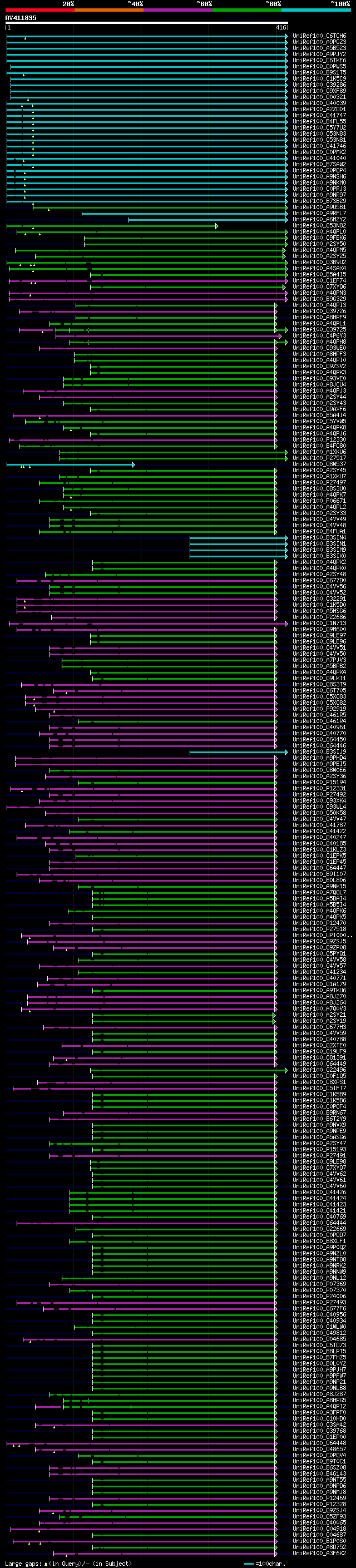Viewport: 356px width, 1568px height.
Task: Click the UniRef100_C1EF74 label
Action: click(319, 280)
